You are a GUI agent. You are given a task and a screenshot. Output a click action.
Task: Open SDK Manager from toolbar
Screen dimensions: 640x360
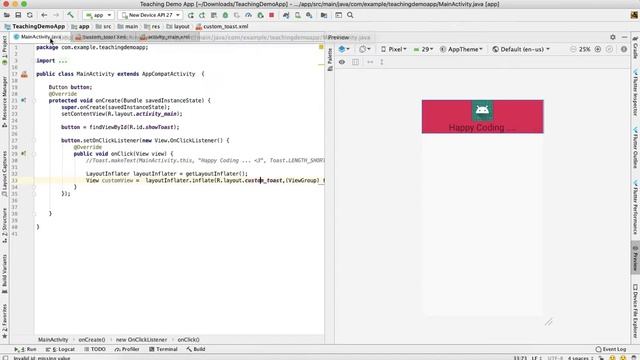pyautogui.click(x=309, y=15)
